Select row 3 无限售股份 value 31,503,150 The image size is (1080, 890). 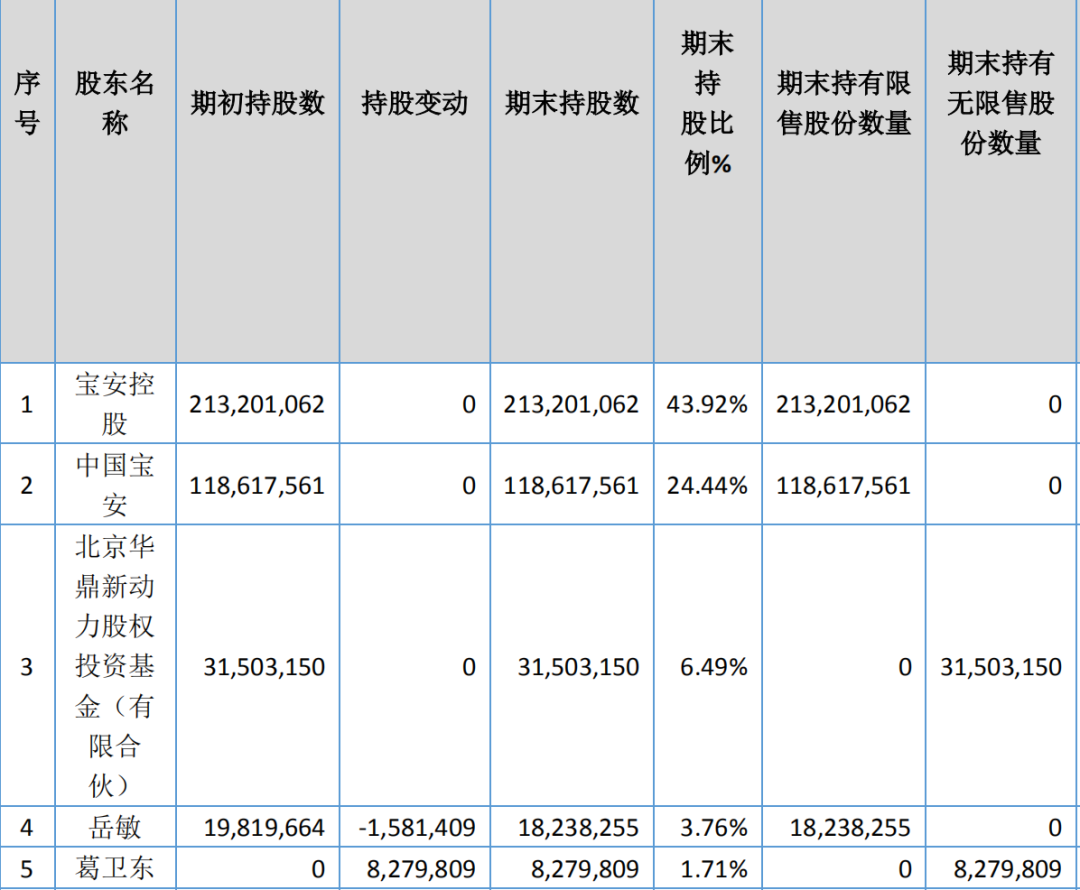pos(1001,667)
